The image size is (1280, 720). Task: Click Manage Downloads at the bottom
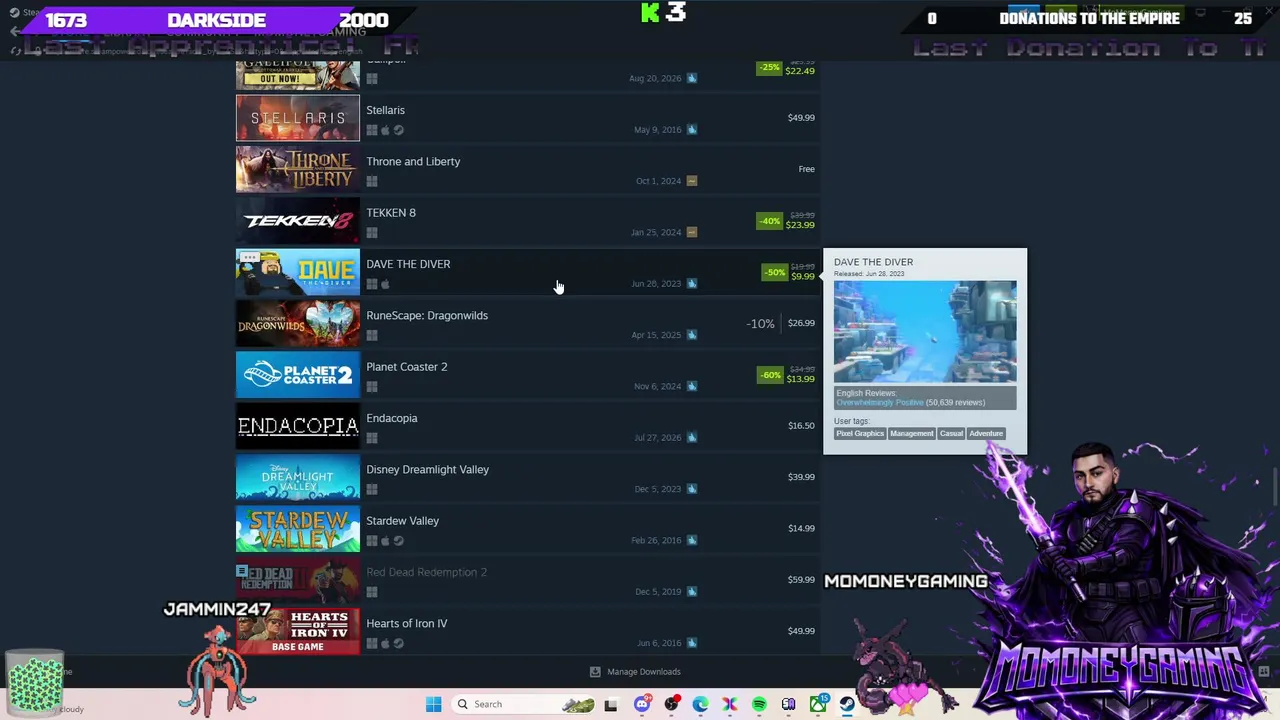pyautogui.click(x=644, y=672)
